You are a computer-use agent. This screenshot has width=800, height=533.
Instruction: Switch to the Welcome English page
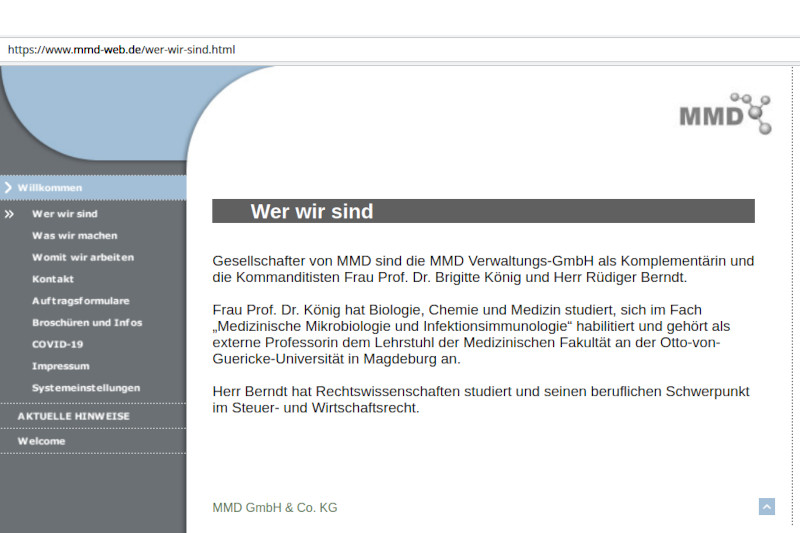tap(41, 441)
